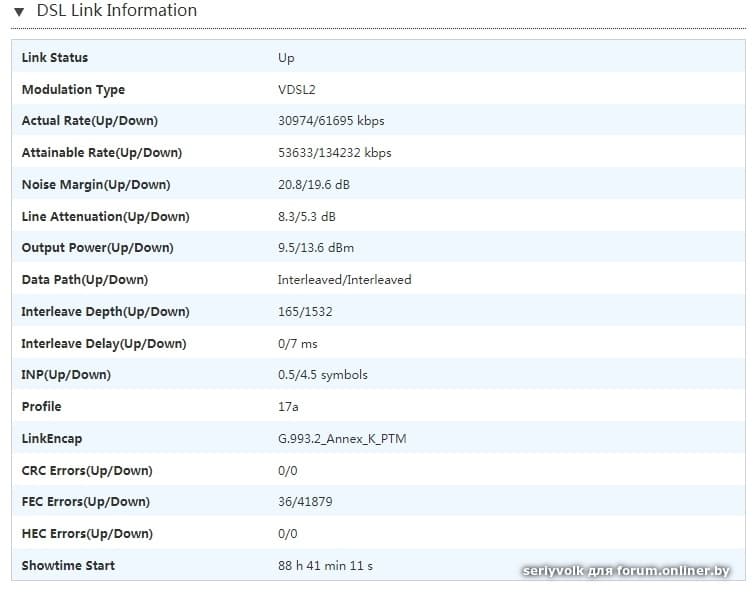Image resolution: width=753 pixels, height=594 pixels.
Task: Select the Showtime Start value 88 h 41 min
Action: click(325, 566)
